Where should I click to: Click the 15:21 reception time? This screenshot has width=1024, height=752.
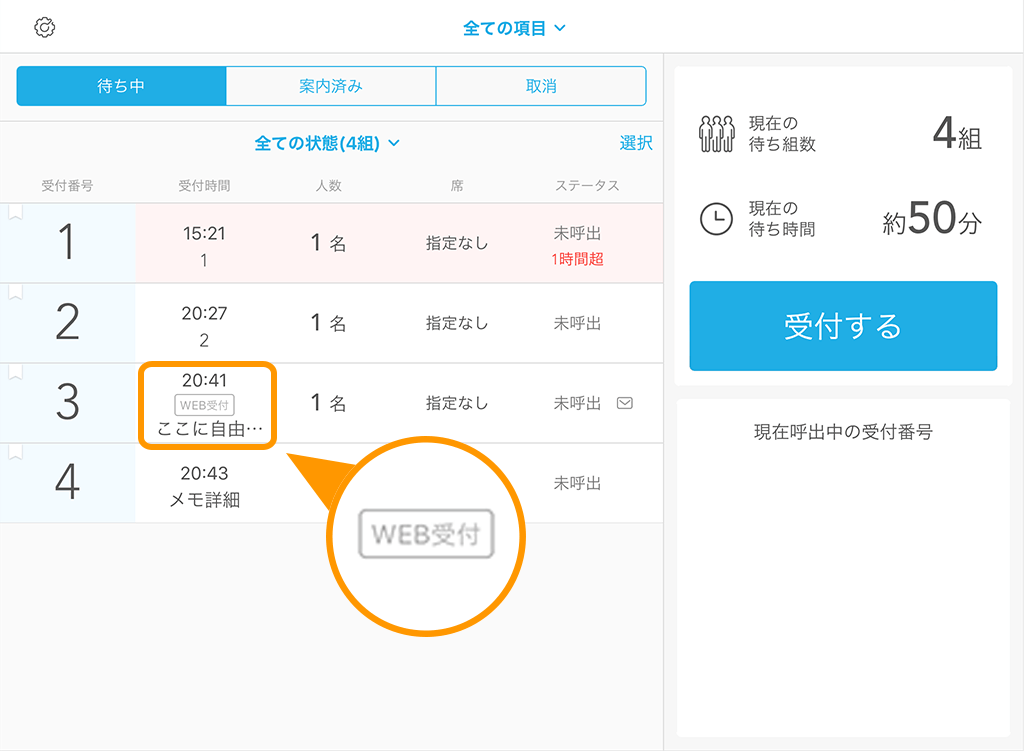pos(204,233)
